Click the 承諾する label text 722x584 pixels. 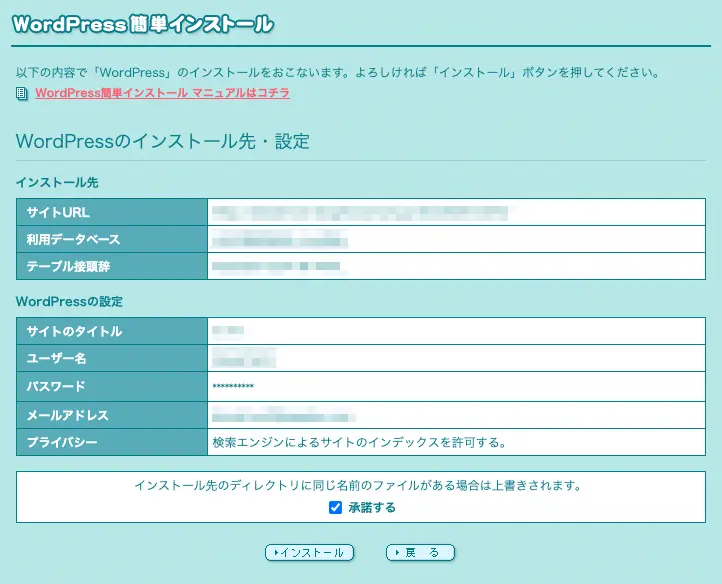pyautogui.click(x=372, y=508)
